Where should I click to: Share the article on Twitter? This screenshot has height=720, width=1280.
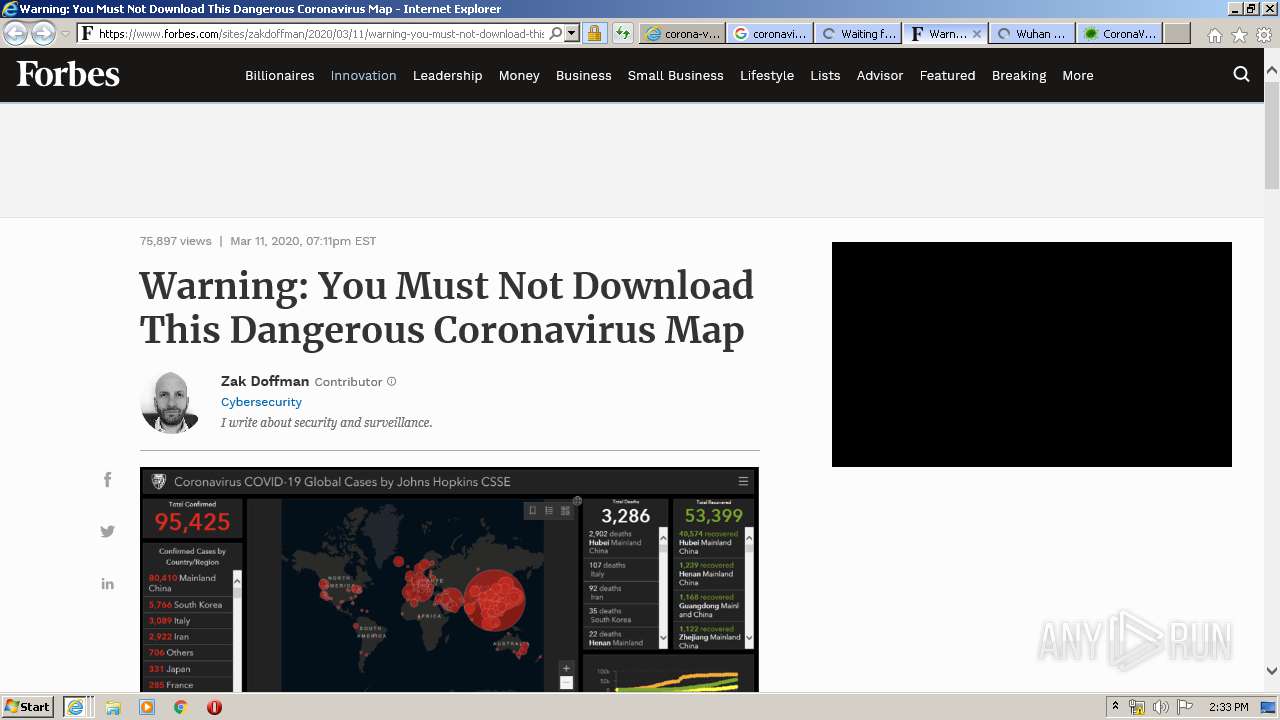click(x=107, y=532)
